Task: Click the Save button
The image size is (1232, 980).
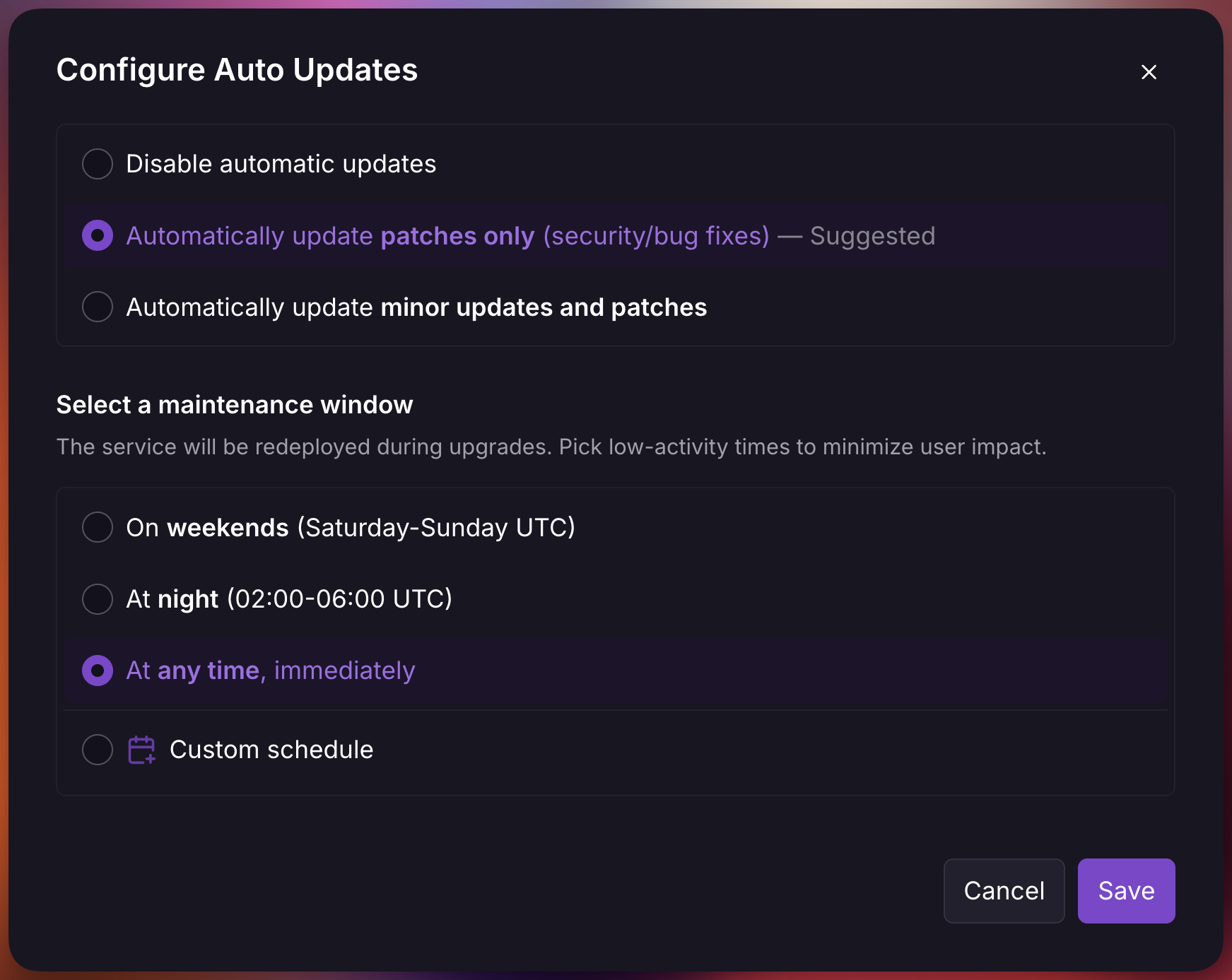Action: point(1125,891)
